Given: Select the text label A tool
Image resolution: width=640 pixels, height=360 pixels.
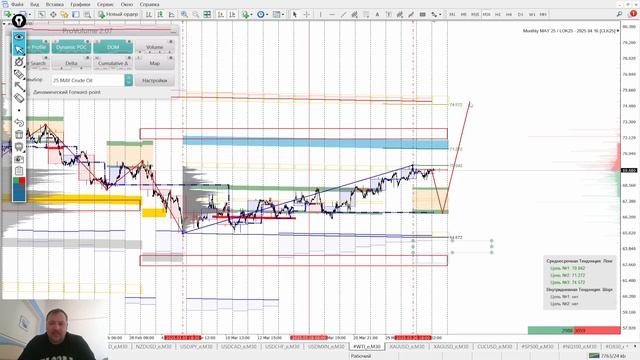Looking at the screenshot, I should (x=377, y=14).
